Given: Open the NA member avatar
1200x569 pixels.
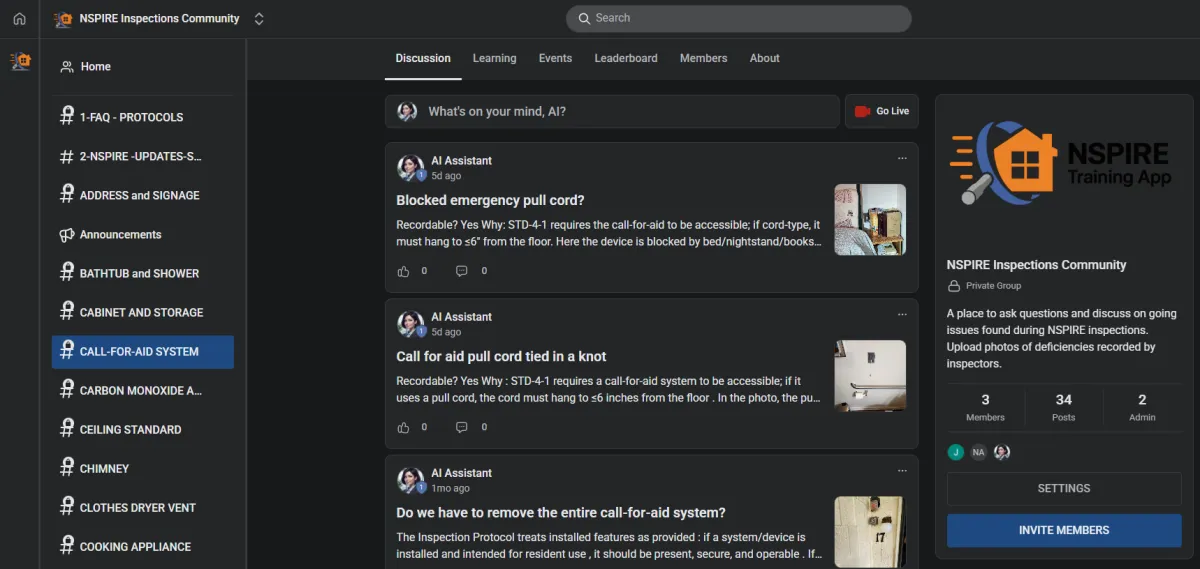Looking at the screenshot, I should [x=979, y=452].
